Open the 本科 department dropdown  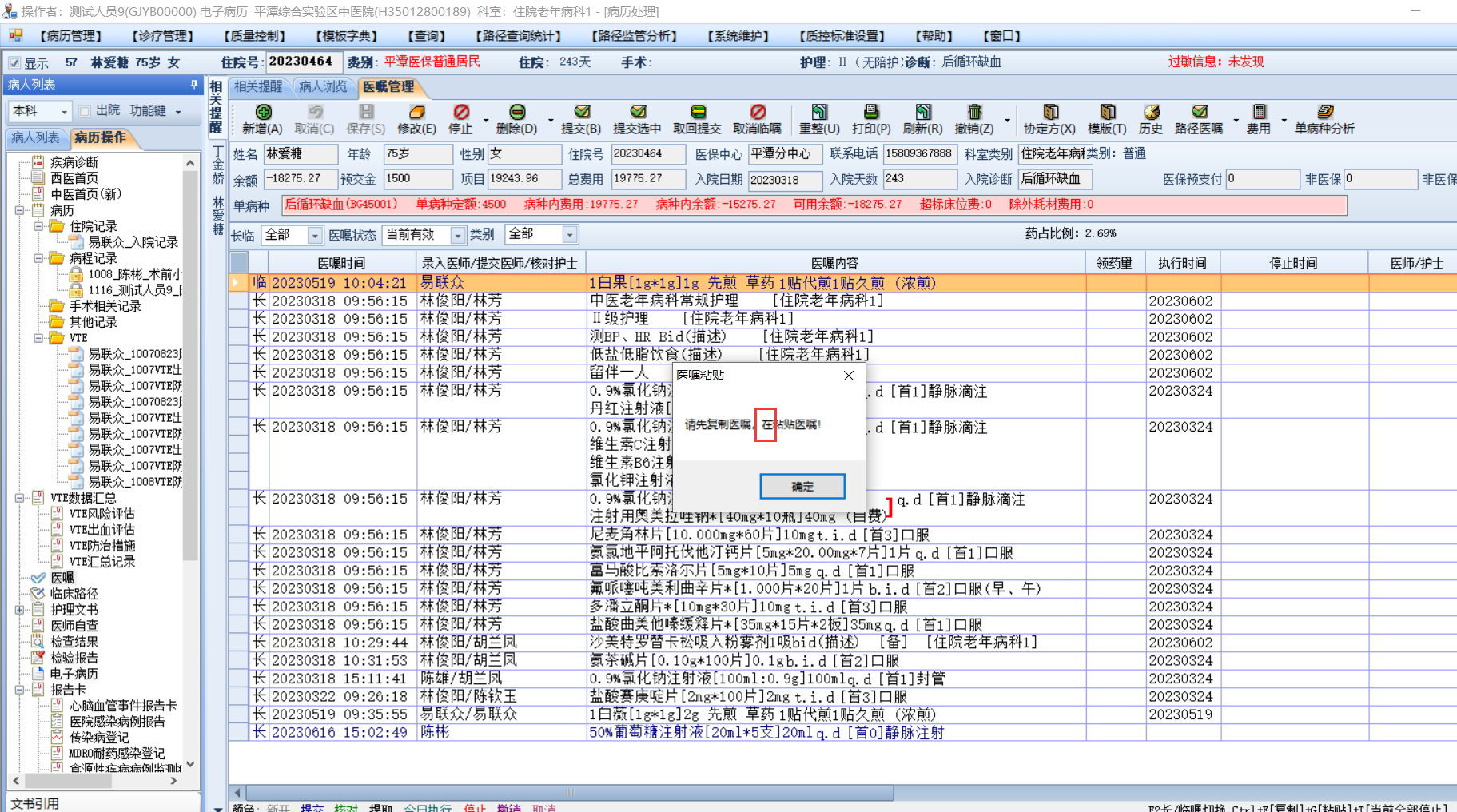(63, 111)
